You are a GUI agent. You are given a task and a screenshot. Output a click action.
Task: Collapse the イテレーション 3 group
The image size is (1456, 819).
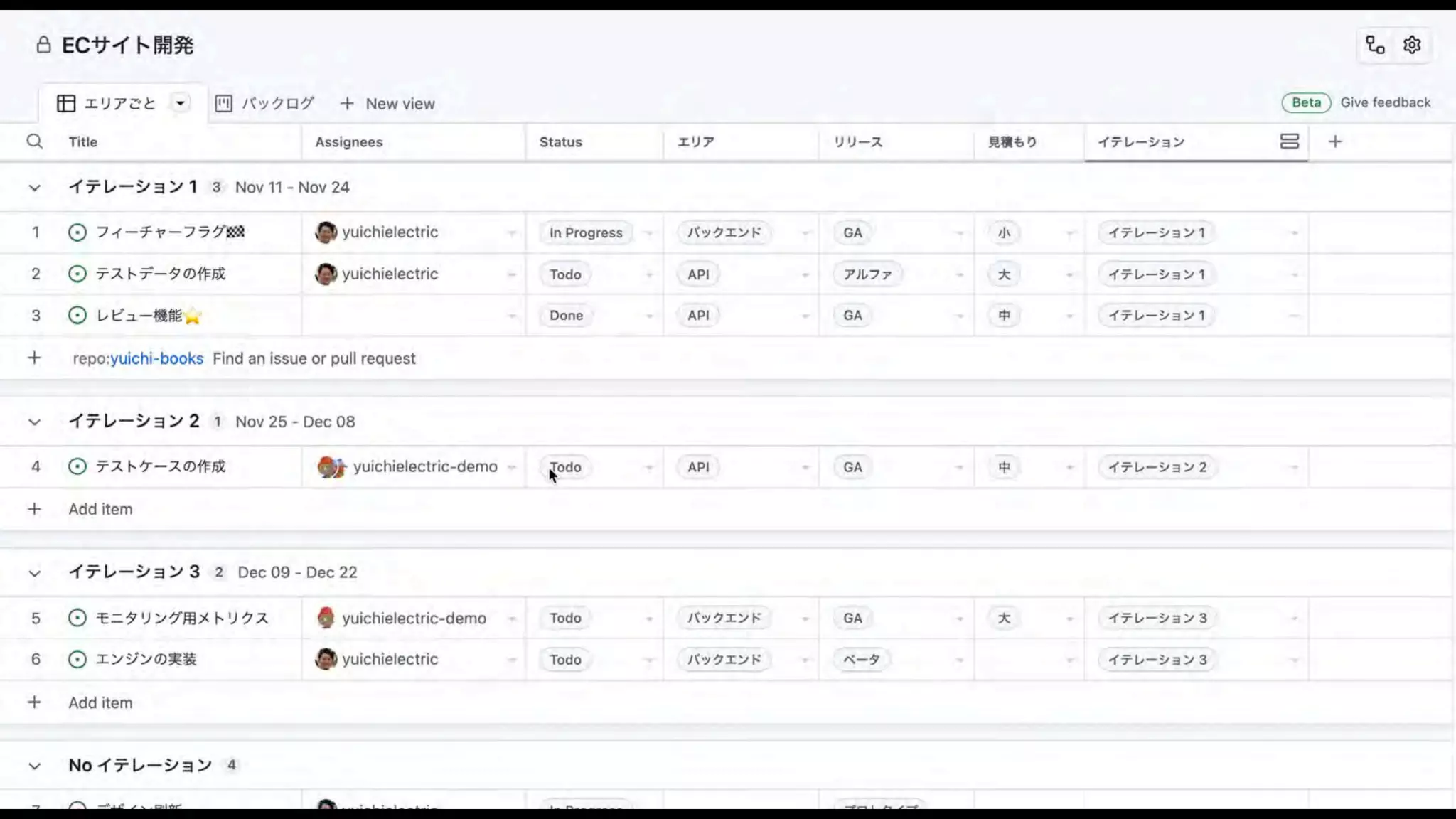click(34, 573)
